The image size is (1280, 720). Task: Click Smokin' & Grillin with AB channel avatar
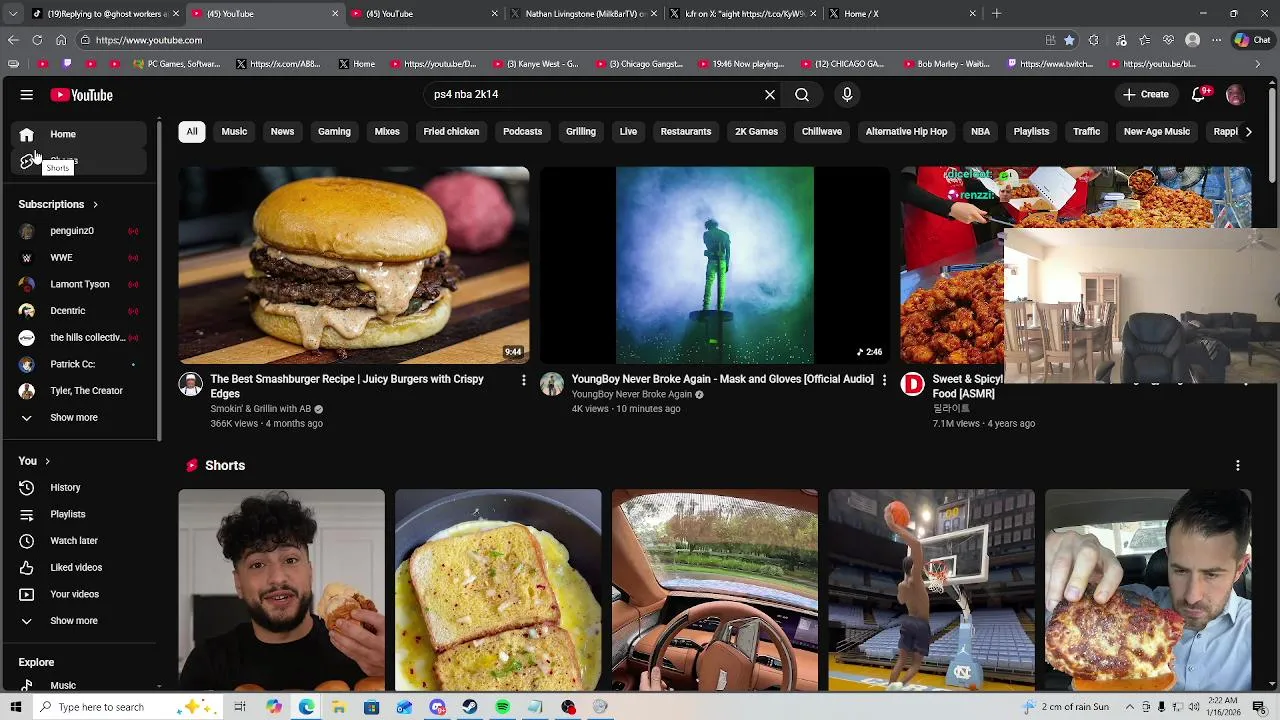coord(190,385)
